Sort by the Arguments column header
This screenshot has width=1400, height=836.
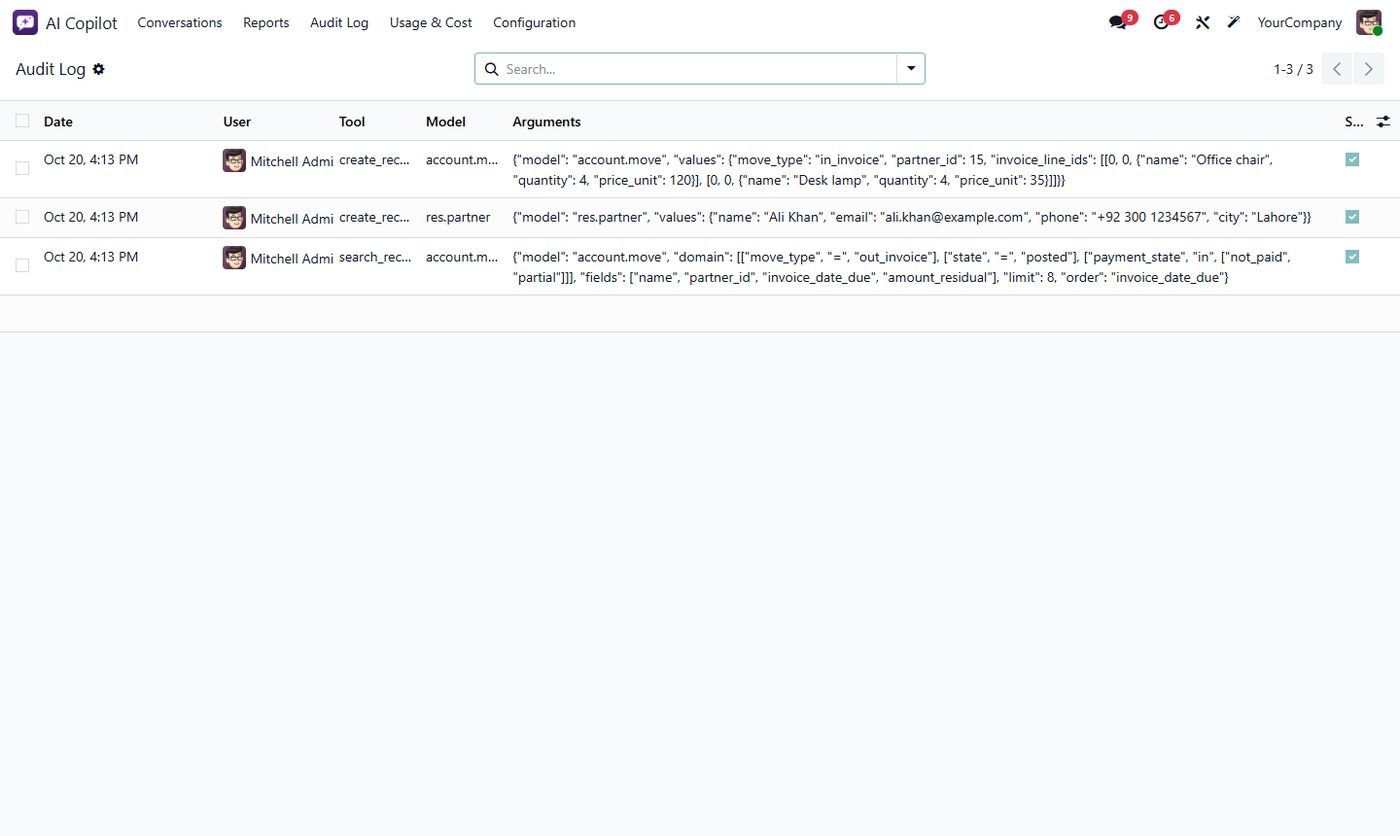(x=547, y=122)
